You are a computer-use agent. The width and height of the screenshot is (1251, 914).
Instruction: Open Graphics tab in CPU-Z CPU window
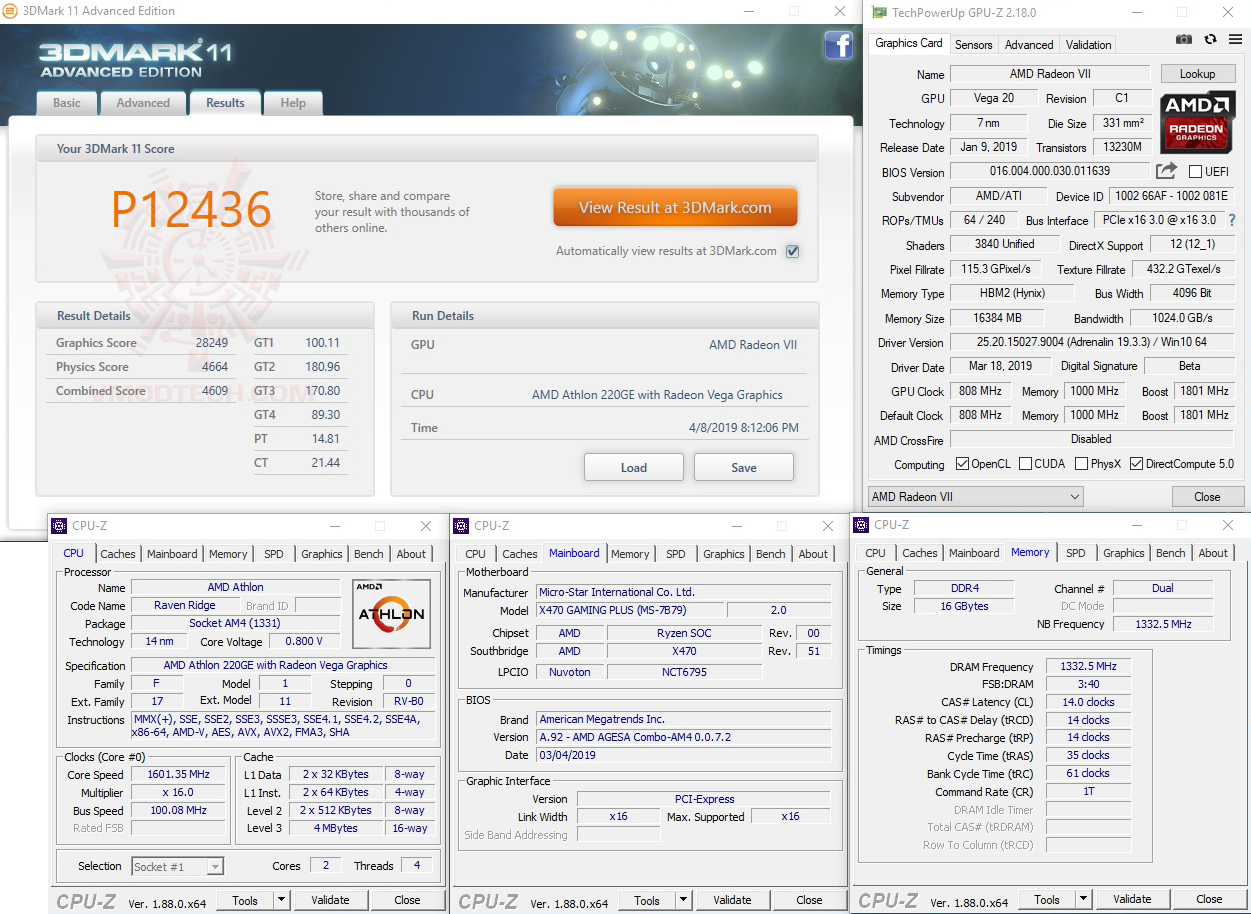coord(321,554)
